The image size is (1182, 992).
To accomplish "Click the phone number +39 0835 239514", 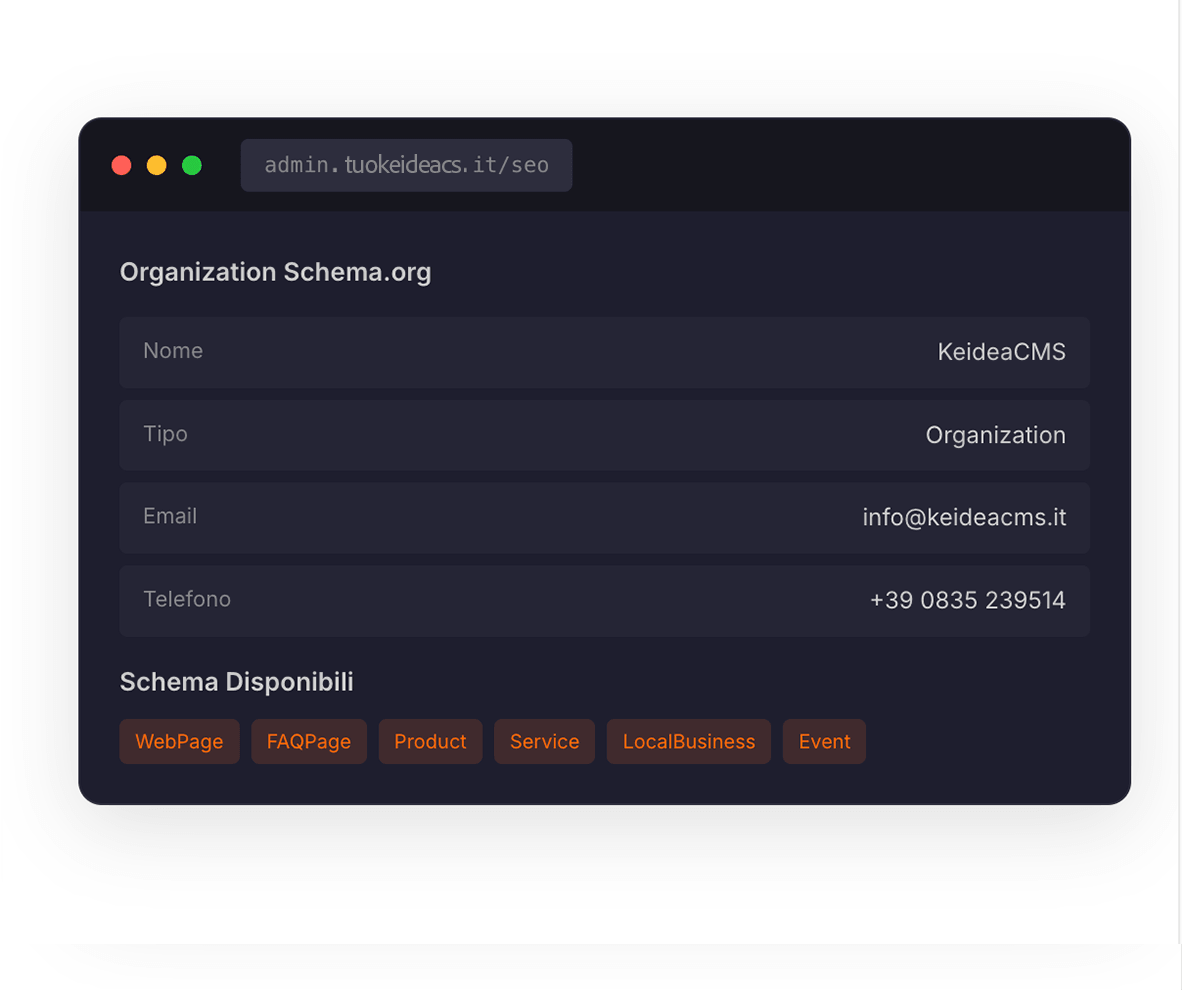I will pyautogui.click(x=967, y=600).
